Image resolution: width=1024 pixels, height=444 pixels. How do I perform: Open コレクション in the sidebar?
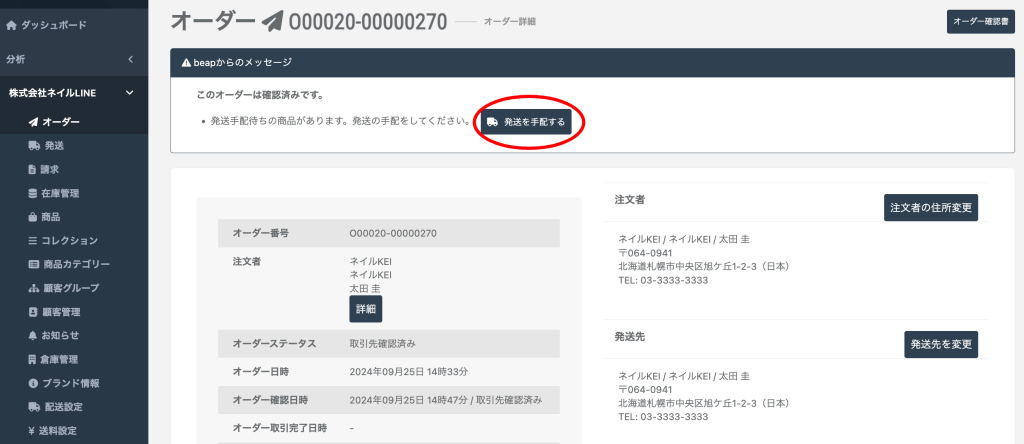click(69, 240)
